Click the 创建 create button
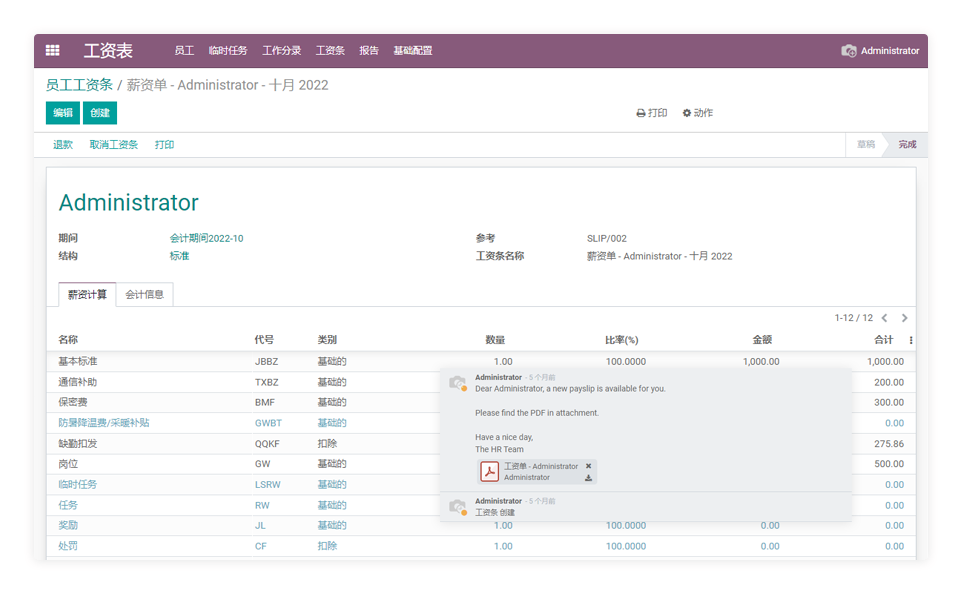 (x=100, y=113)
